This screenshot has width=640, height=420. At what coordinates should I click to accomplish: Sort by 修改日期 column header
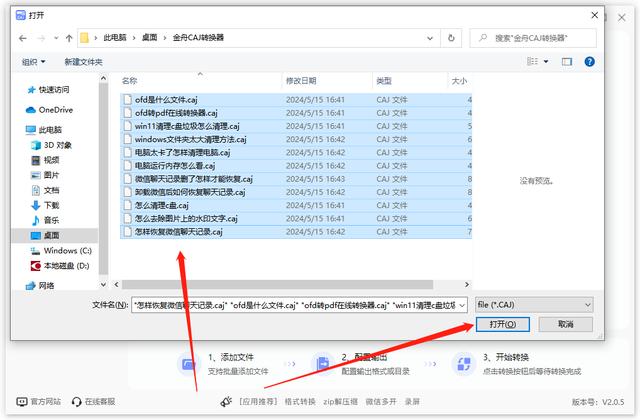coord(301,81)
